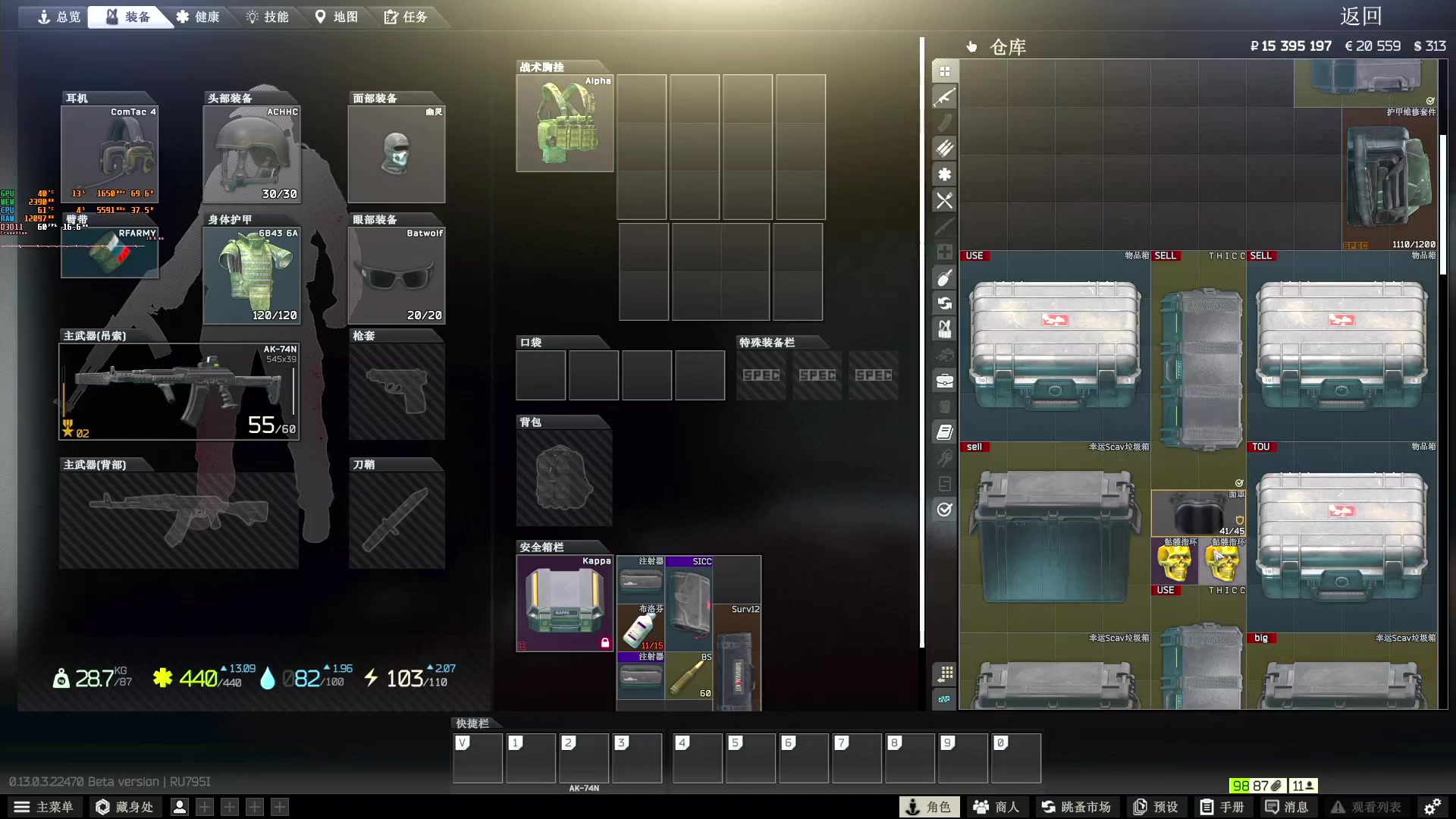Click the stash vertical scrollbar
1456x819 pixels.
click(x=1443, y=205)
